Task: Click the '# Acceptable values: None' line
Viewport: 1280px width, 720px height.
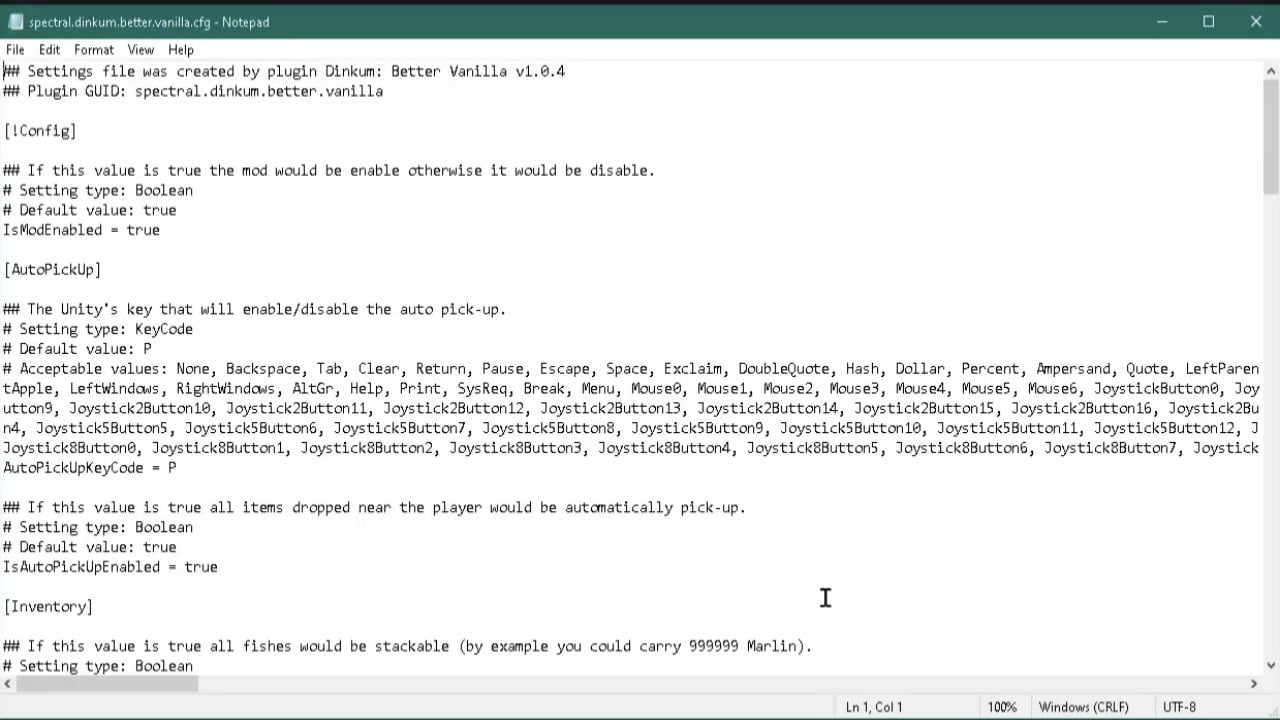Action: (631, 369)
